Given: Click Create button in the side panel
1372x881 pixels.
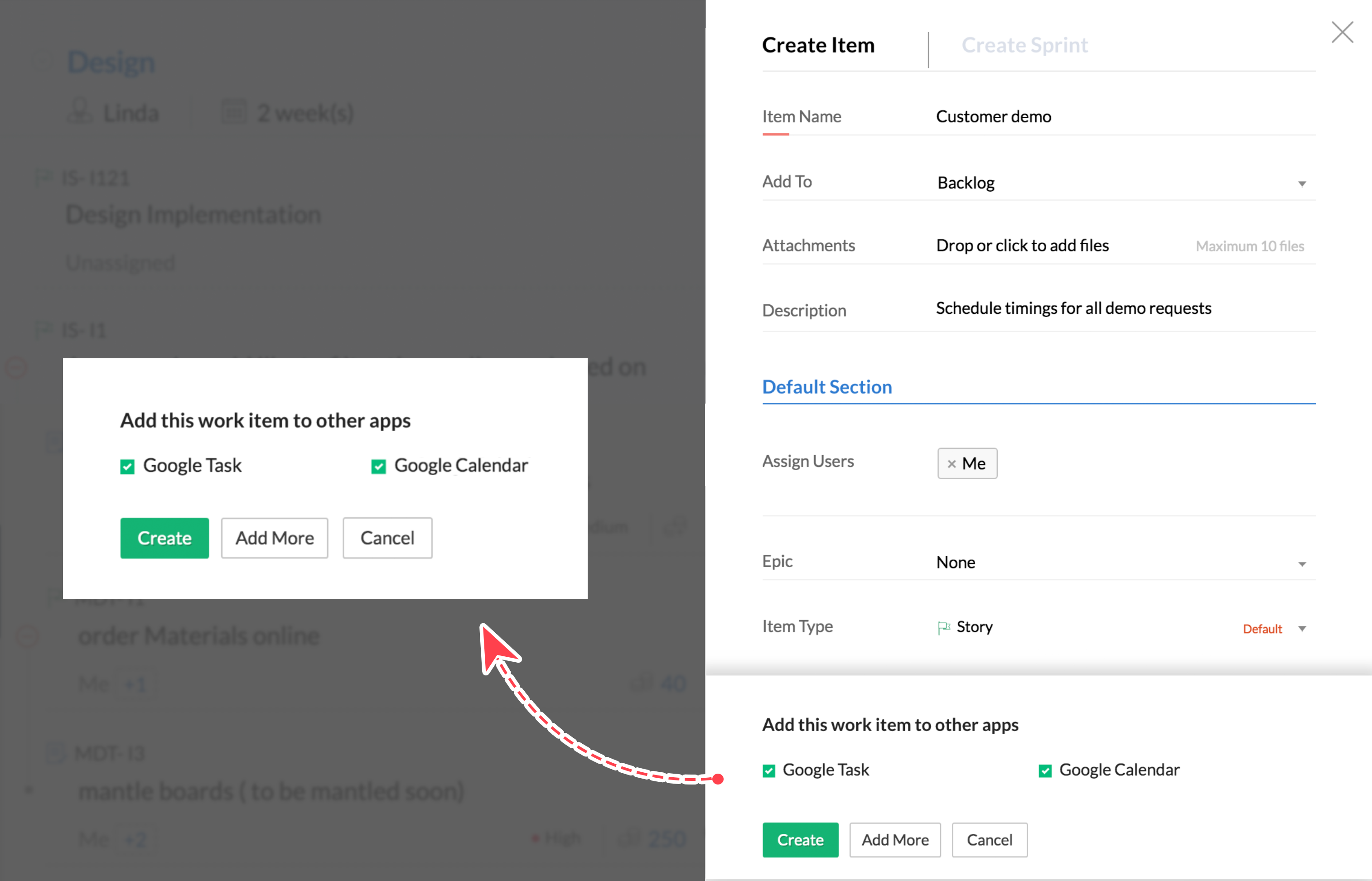Looking at the screenshot, I should coord(800,840).
